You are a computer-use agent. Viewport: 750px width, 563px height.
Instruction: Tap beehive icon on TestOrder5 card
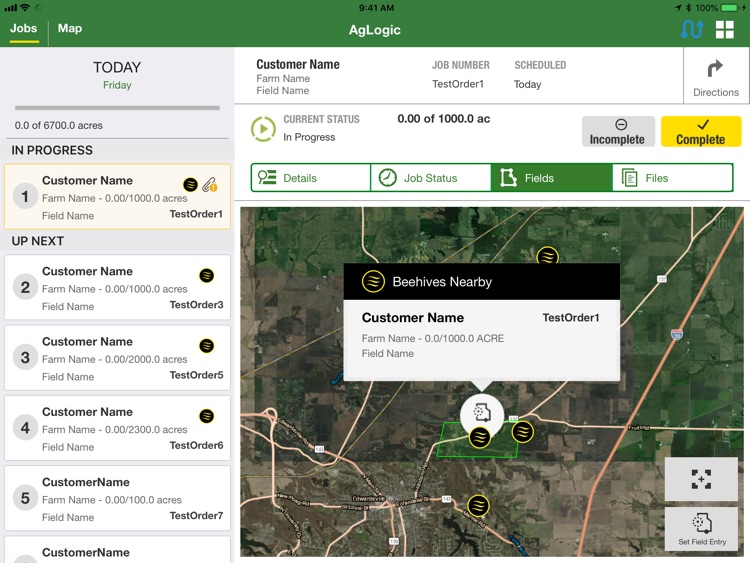207,346
